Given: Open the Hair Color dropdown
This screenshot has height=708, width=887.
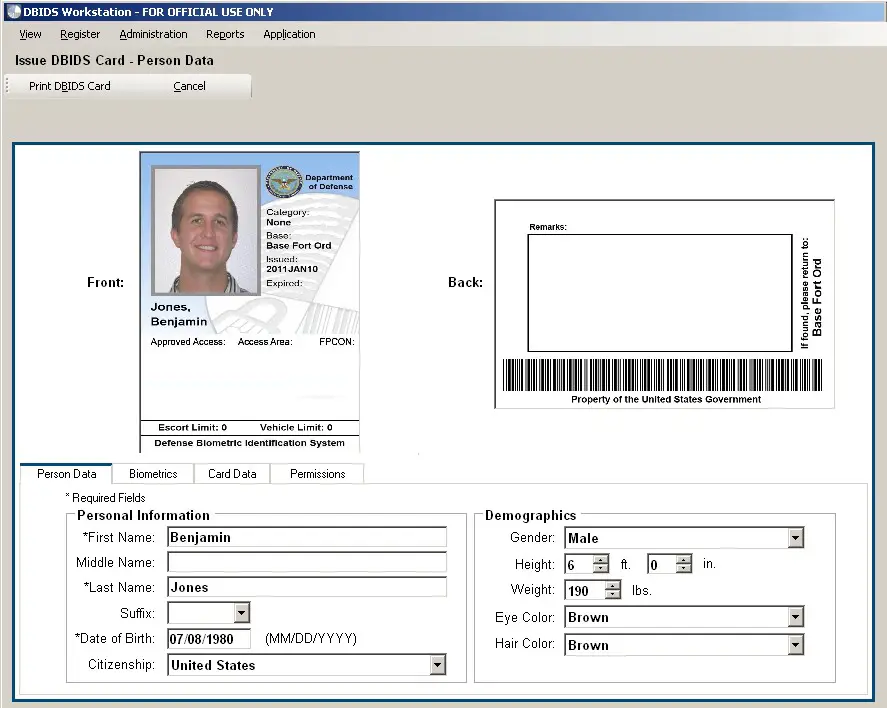Looking at the screenshot, I should 796,645.
